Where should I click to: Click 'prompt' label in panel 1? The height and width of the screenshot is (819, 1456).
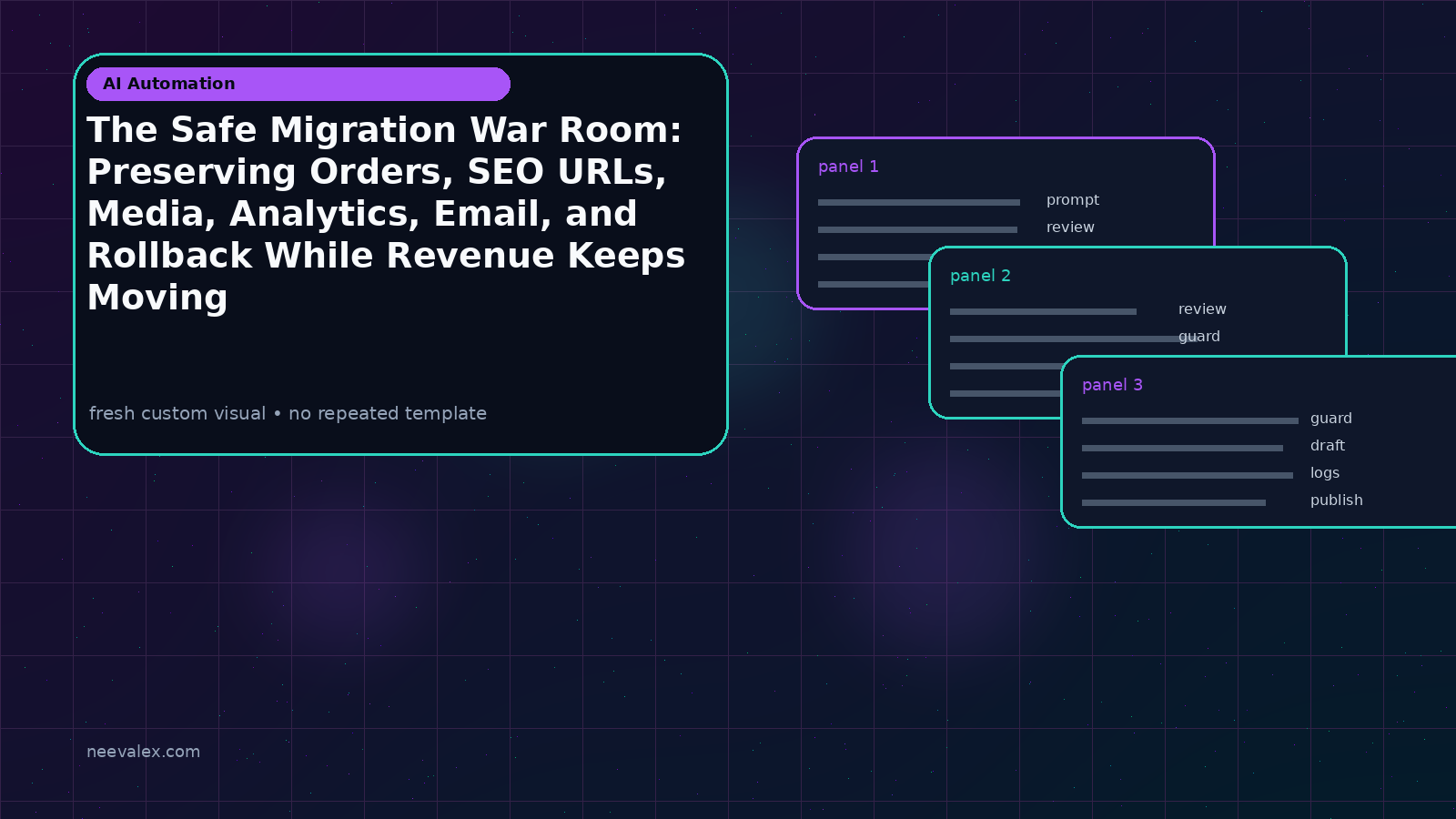[x=1073, y=200]
